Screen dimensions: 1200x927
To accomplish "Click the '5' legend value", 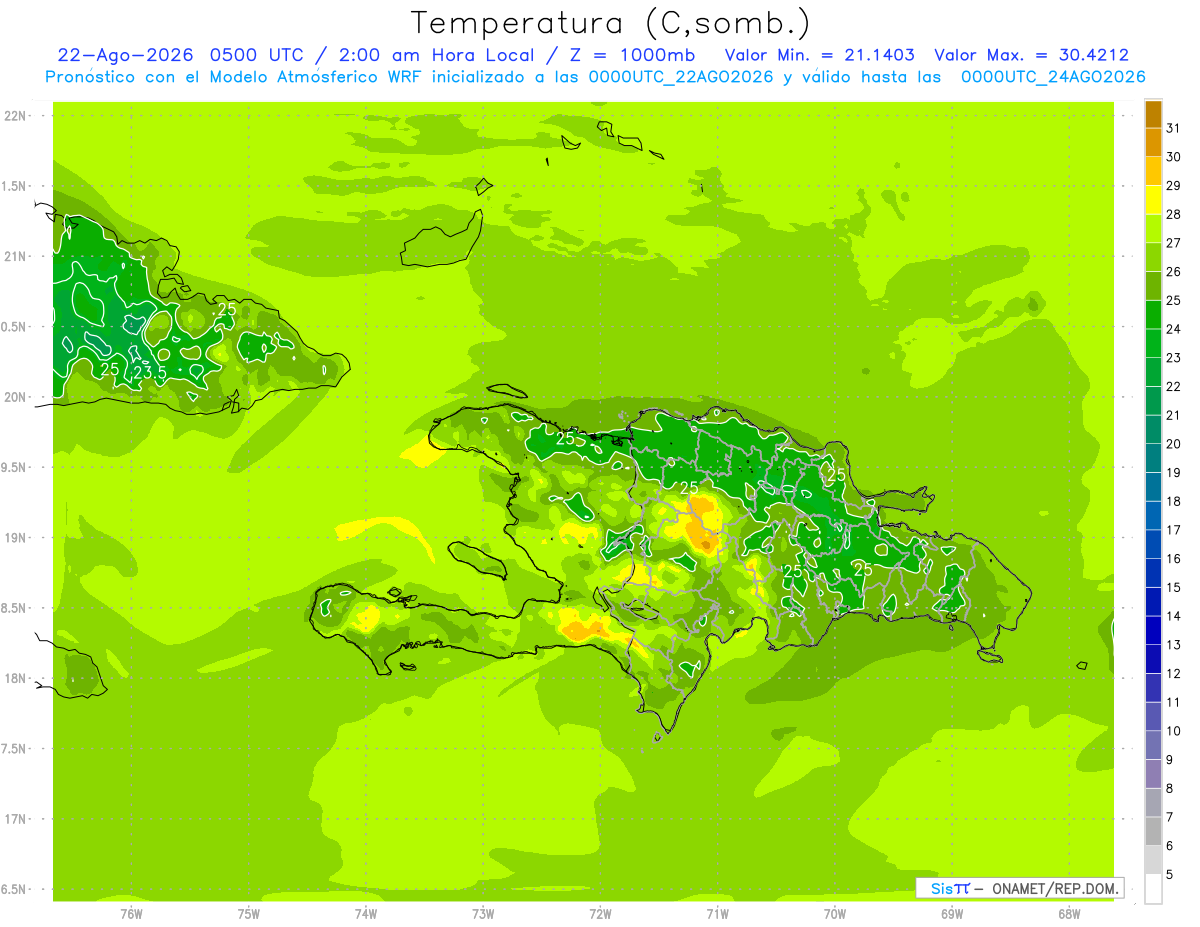I will pyautogui.click(x=1170, y=874).
